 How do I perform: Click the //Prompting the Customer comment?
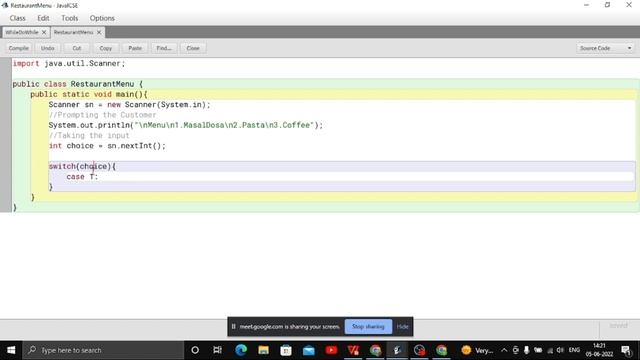point(102,115)
